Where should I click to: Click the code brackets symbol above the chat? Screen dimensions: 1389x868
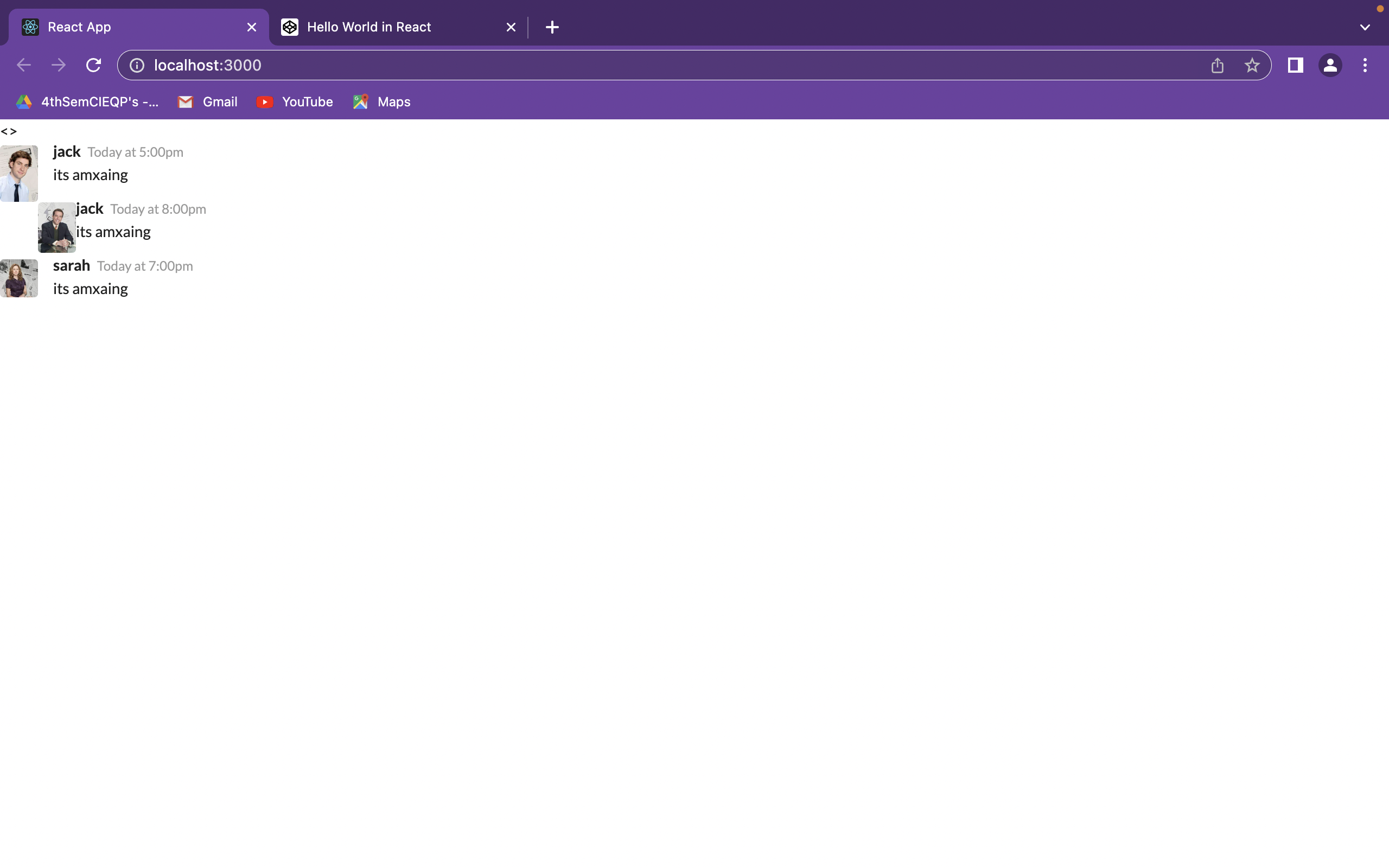[10, 131]
